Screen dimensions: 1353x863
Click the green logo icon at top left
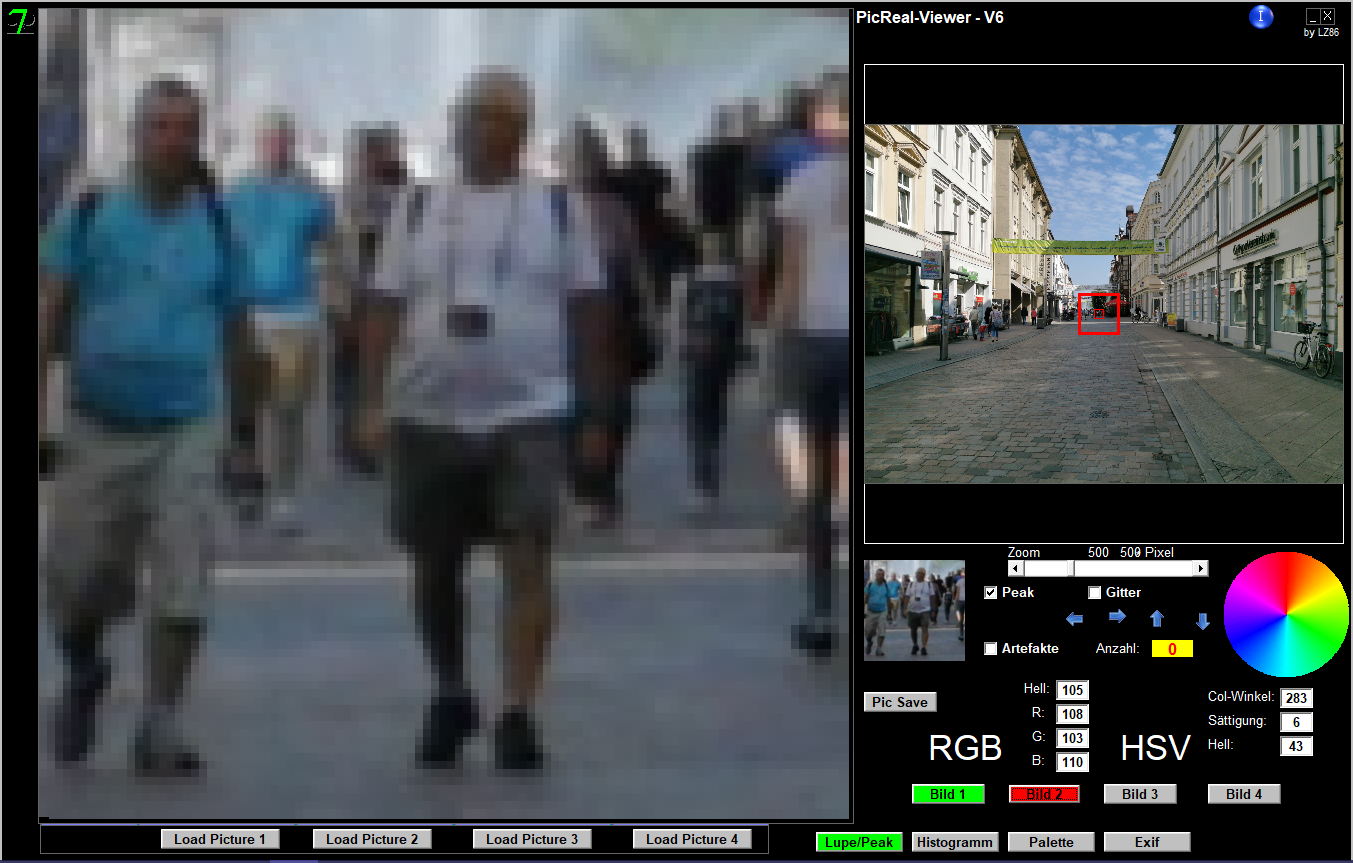click(x=18, y=21)
